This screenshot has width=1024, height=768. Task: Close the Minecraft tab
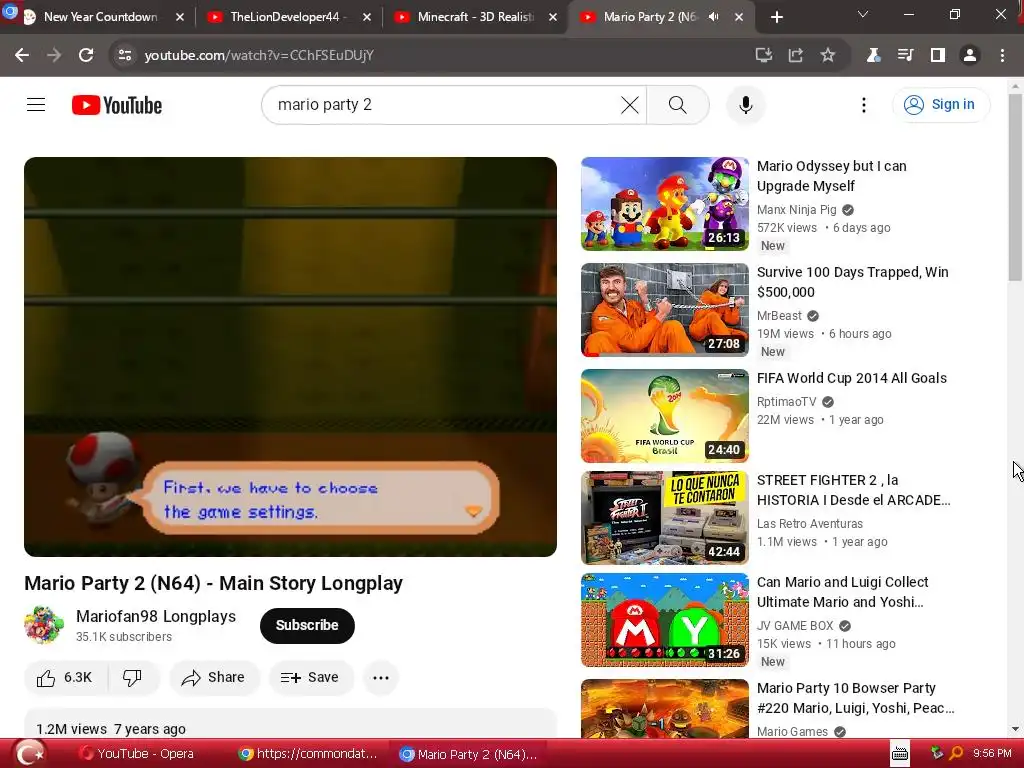point(553,17)
